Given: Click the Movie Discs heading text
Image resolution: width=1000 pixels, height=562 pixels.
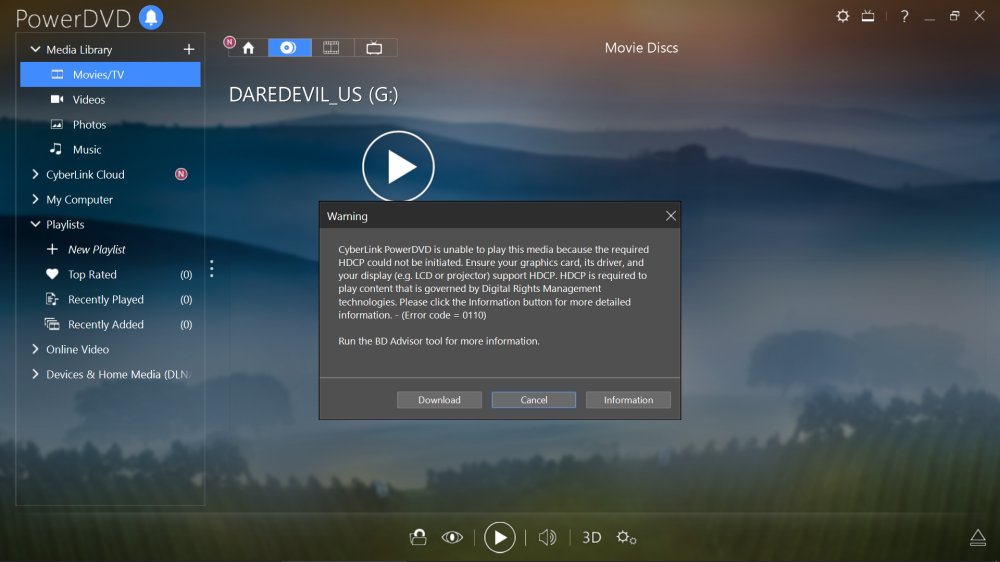Looking at the screenshot, I should [641, 48].
